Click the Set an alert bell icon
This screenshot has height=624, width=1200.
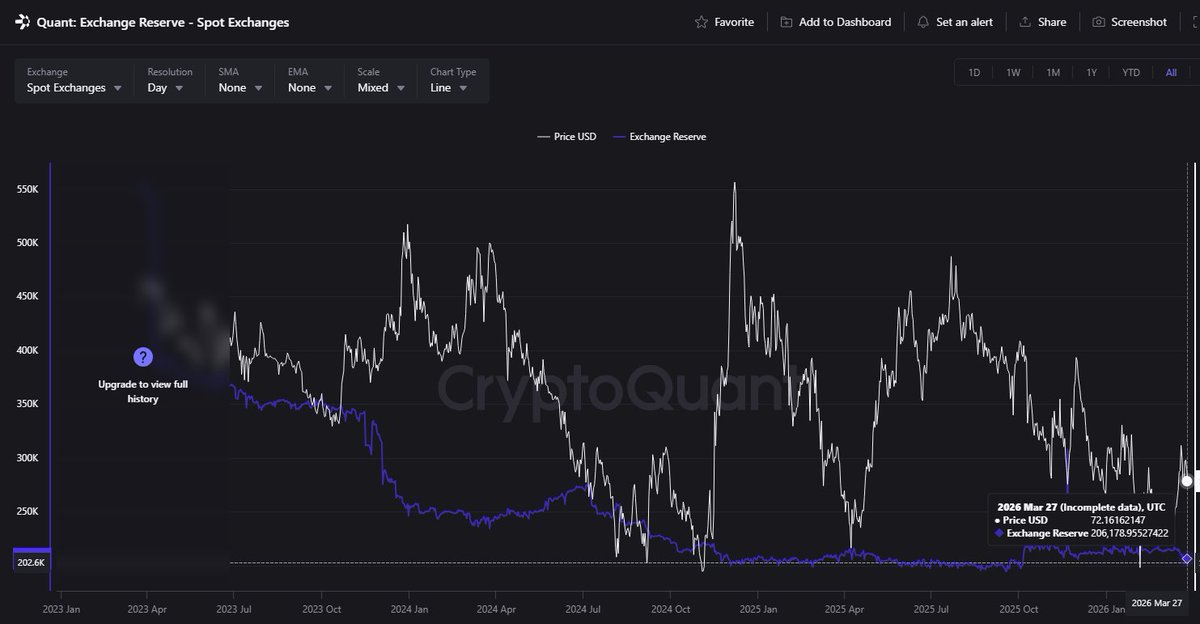923,22
